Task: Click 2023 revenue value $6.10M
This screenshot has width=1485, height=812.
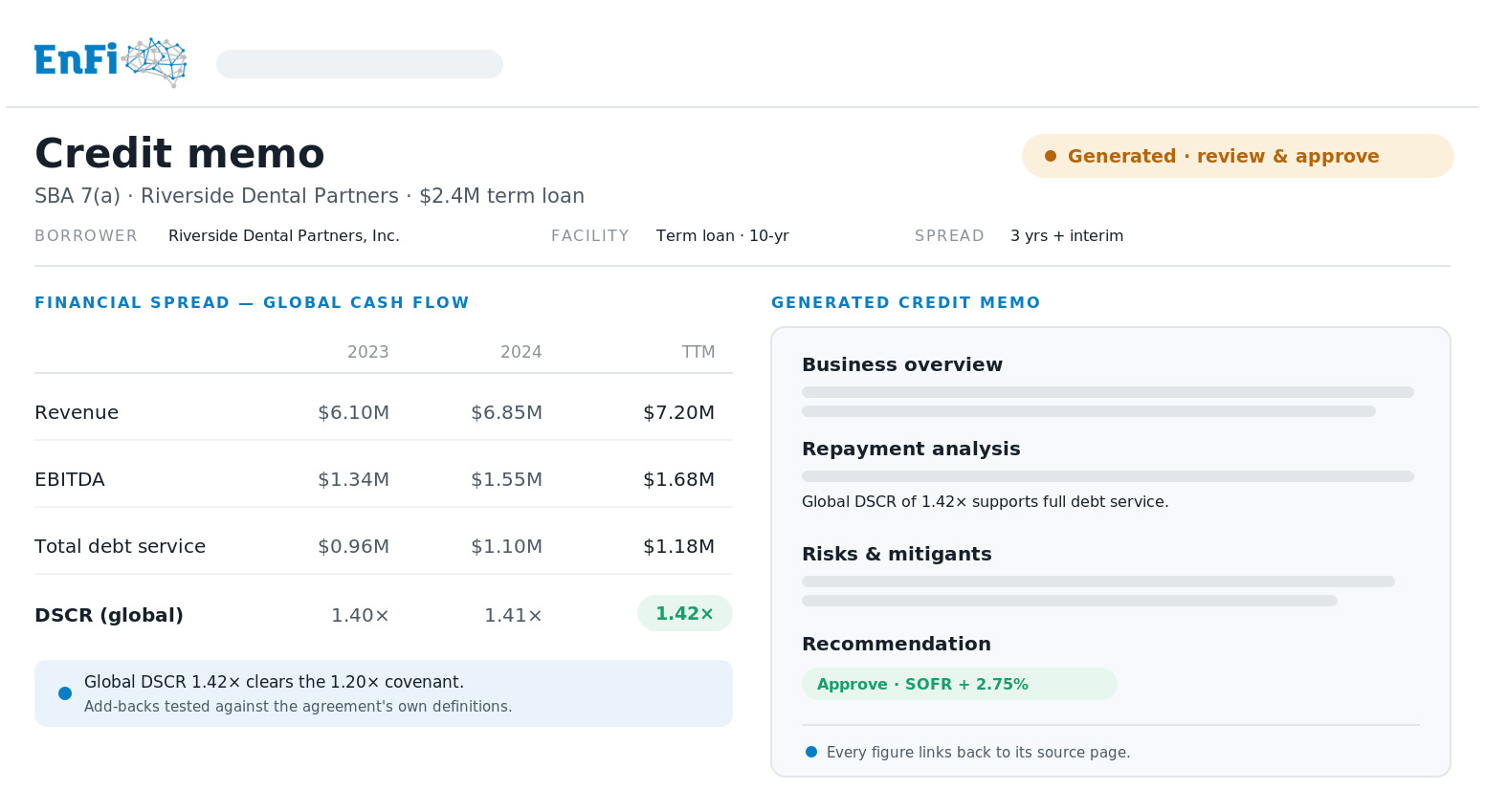Action: (x=353, y=412)
